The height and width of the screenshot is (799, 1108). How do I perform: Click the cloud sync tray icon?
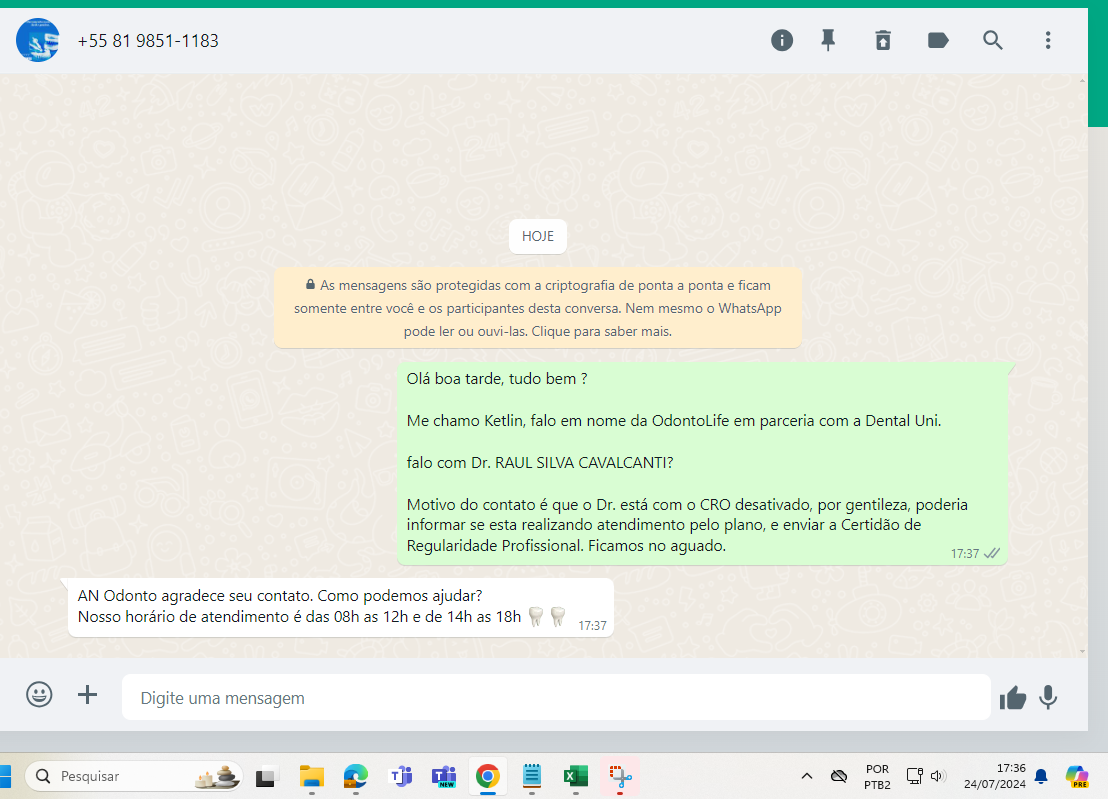coord(839,776)
